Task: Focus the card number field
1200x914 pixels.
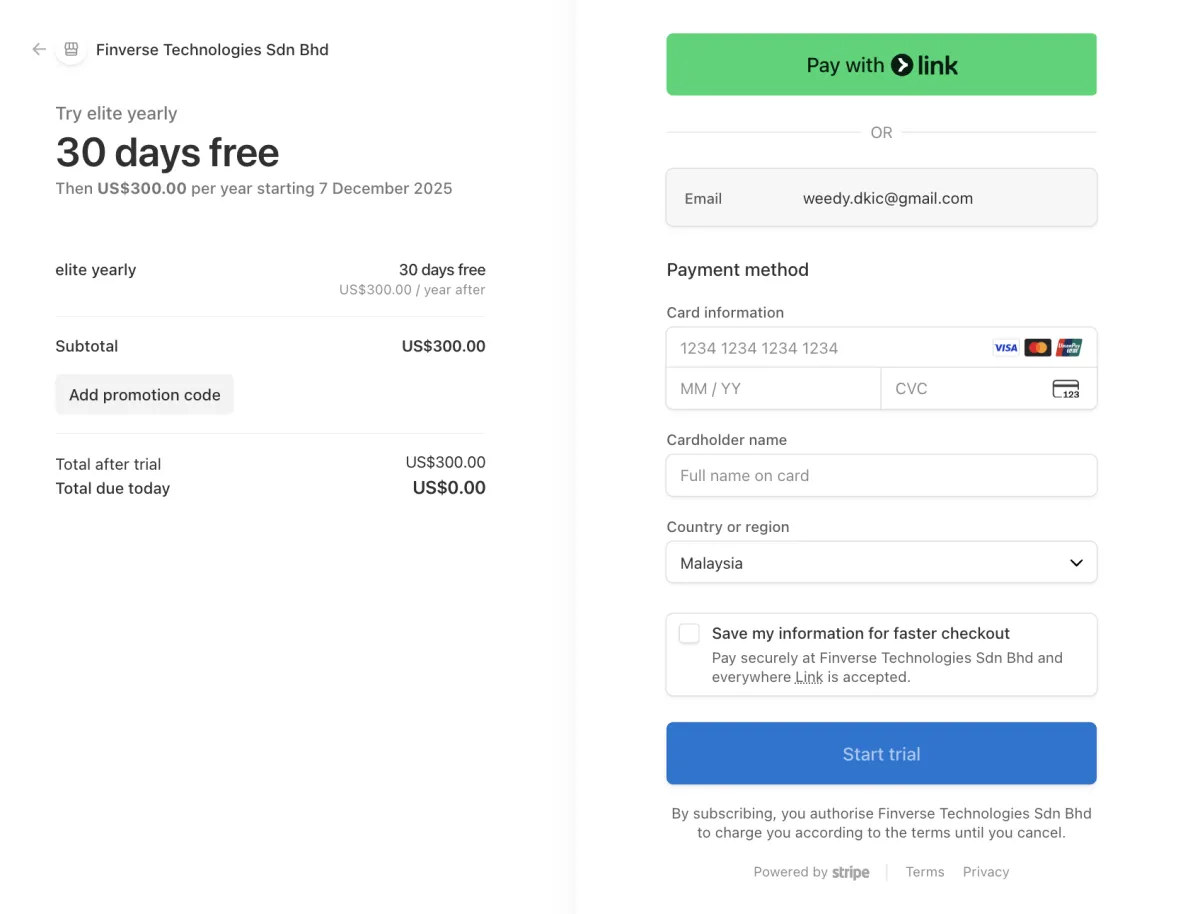Action: pyautogui.click(x=830, y=348)
